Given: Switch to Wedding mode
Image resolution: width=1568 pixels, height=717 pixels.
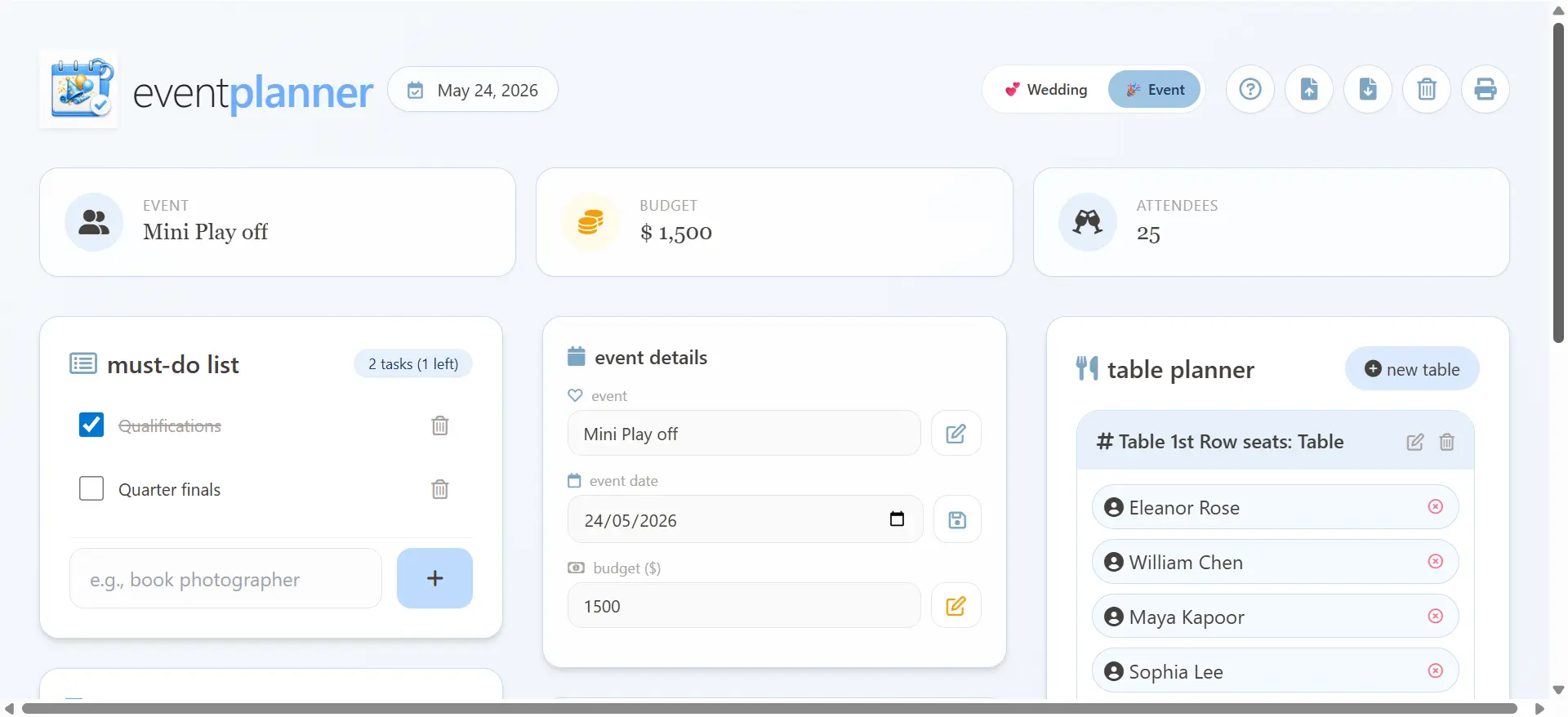Looking at the screenshot, I should point(1046,89).
